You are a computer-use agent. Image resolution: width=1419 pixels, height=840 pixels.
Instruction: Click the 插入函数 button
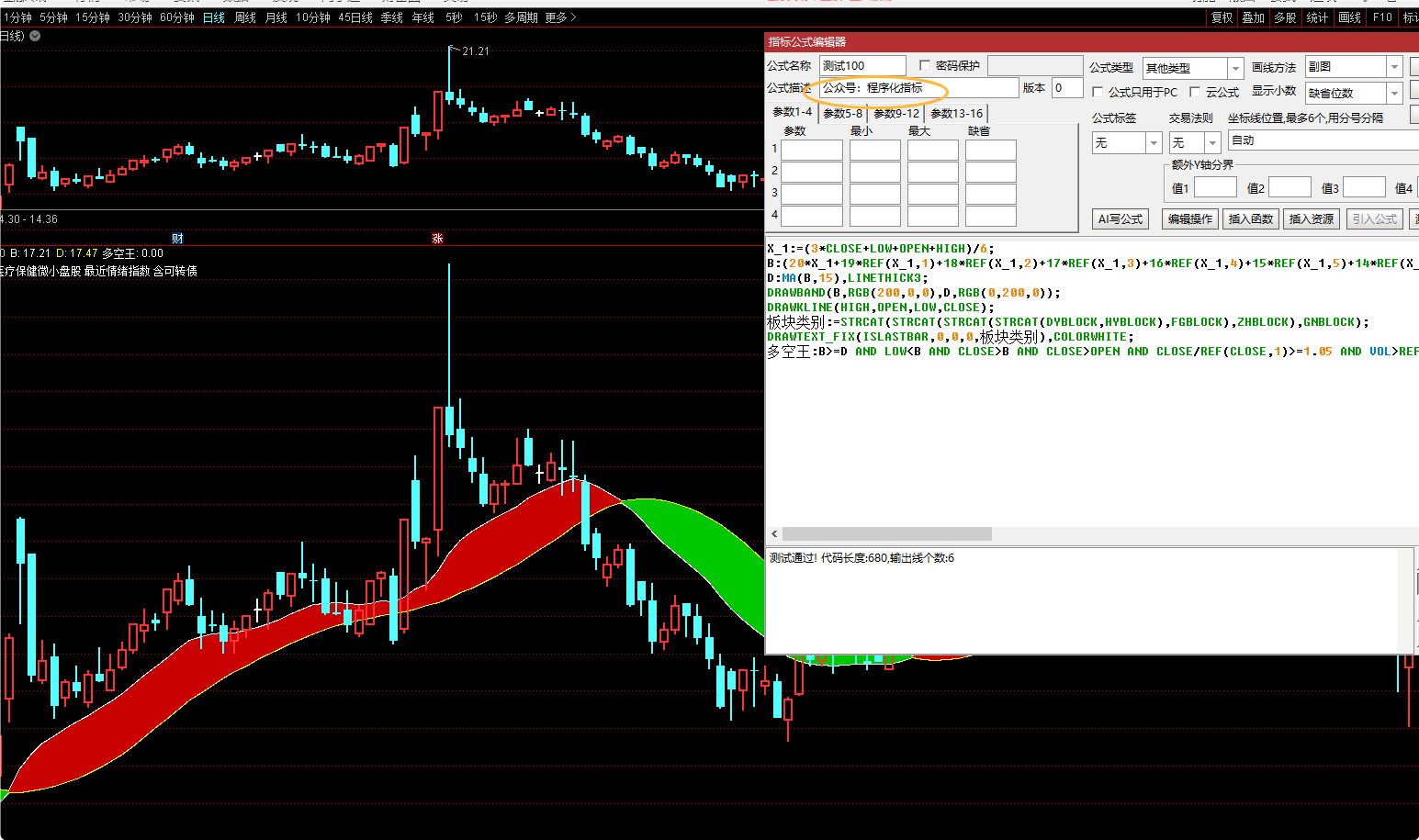[1250, 218]
